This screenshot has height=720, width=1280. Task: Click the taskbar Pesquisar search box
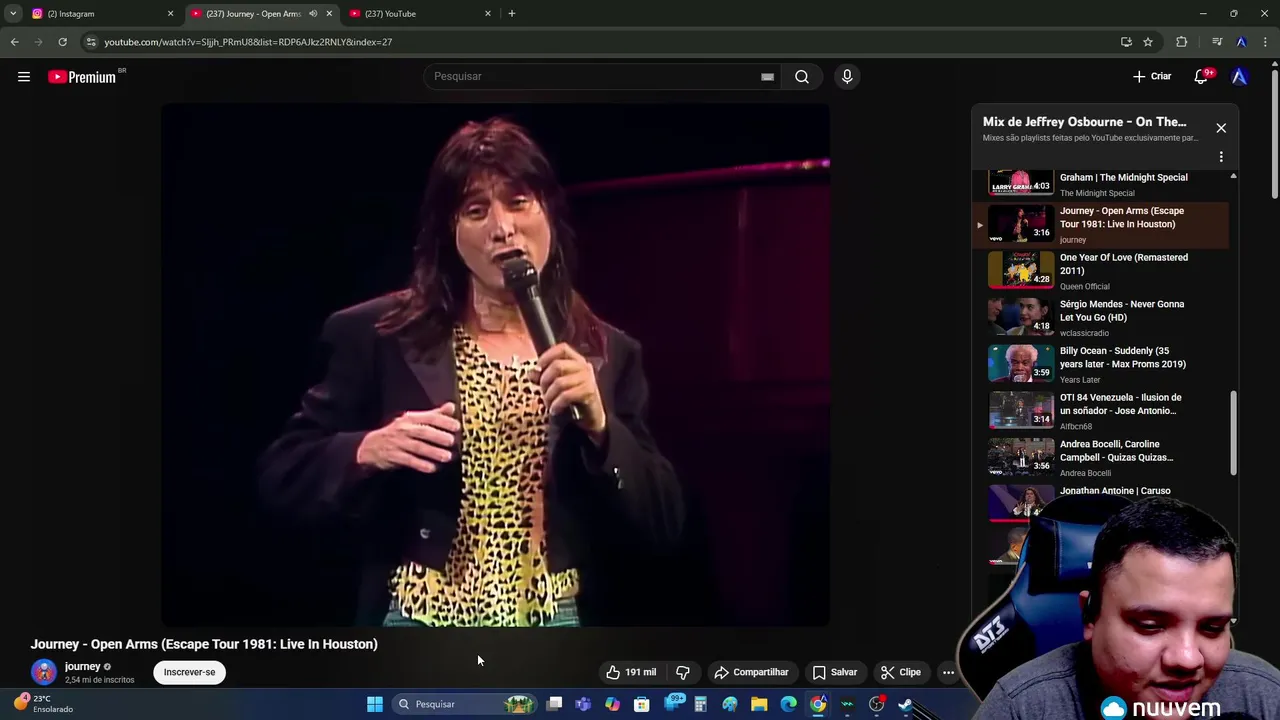(465, 704)
